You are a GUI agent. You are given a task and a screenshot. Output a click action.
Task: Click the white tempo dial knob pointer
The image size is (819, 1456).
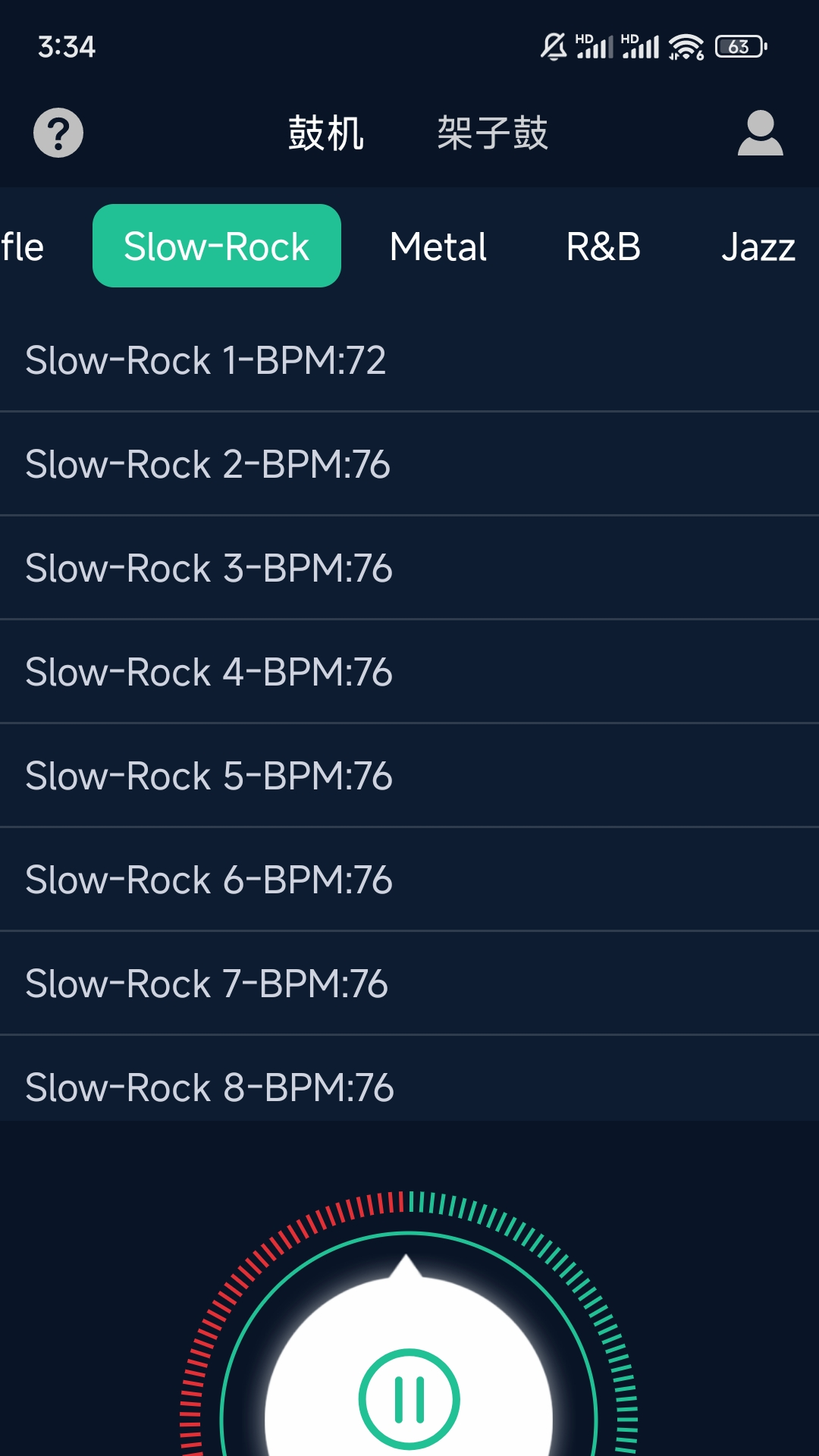pyautogui.click(x=407, y=1269)
